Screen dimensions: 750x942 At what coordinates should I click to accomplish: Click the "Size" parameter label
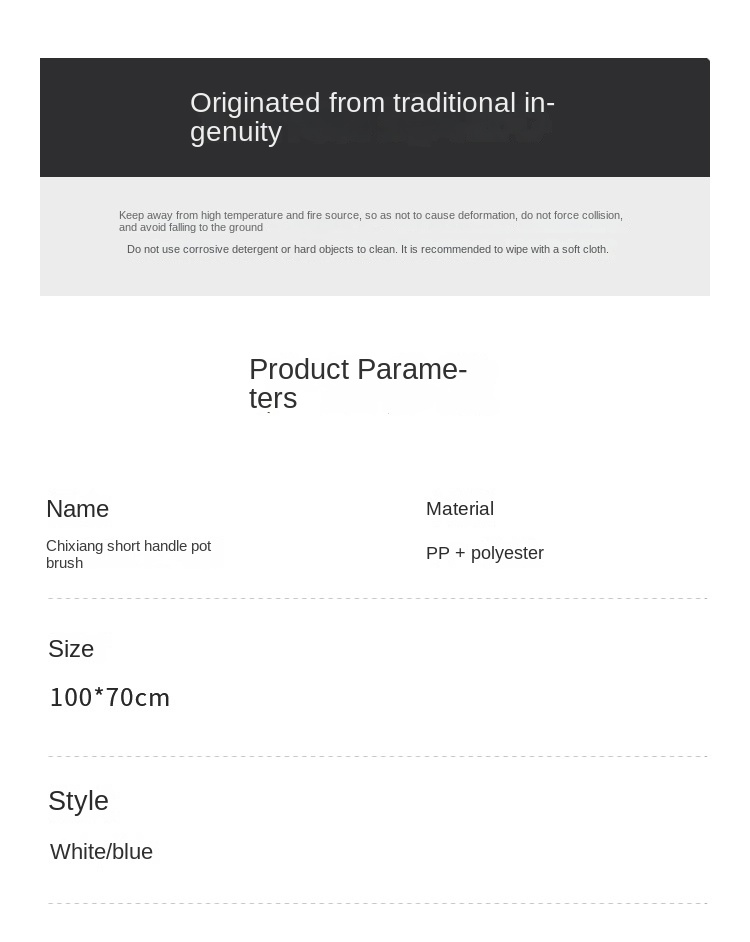[71, 649]
